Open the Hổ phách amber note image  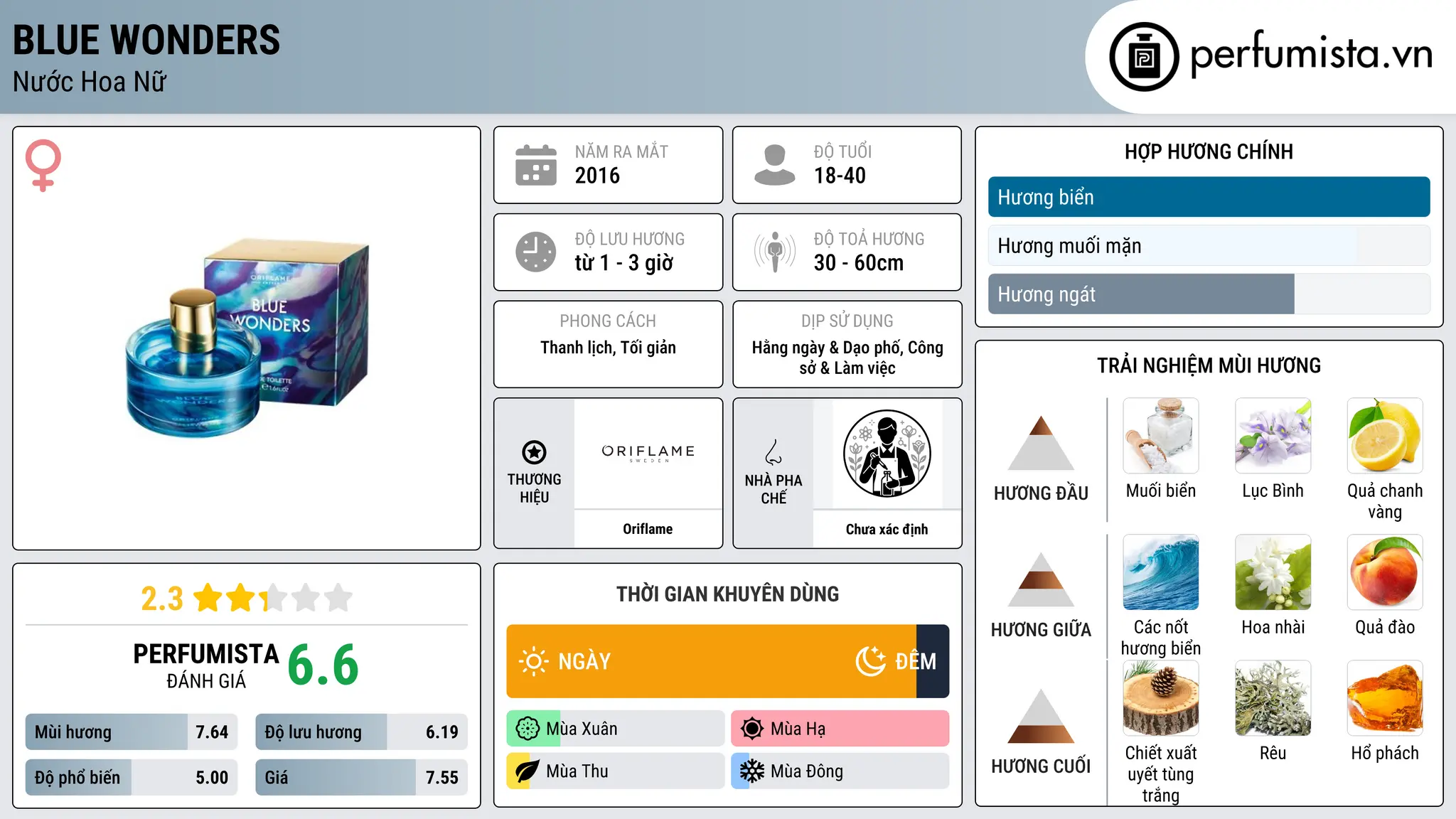(1385, 698)
